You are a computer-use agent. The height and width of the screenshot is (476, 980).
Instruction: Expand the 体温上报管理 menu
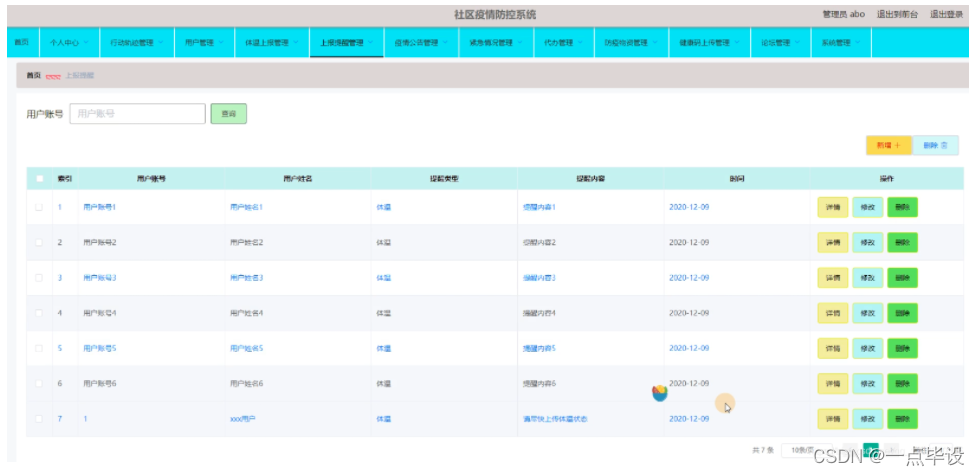272,42
